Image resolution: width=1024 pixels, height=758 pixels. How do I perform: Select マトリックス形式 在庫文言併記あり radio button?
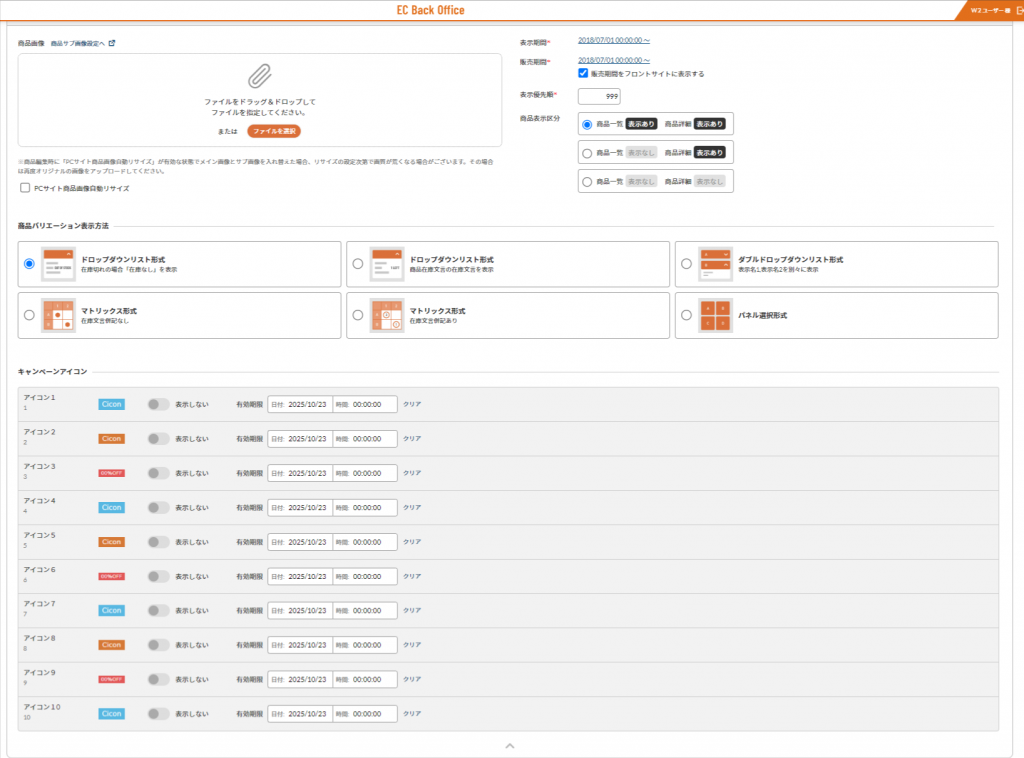(357, 315)
